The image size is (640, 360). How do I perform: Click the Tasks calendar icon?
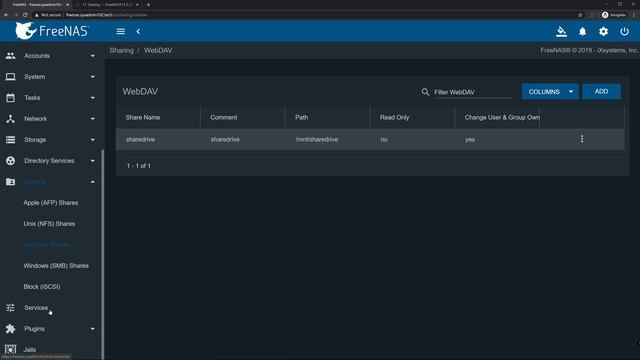11,98
